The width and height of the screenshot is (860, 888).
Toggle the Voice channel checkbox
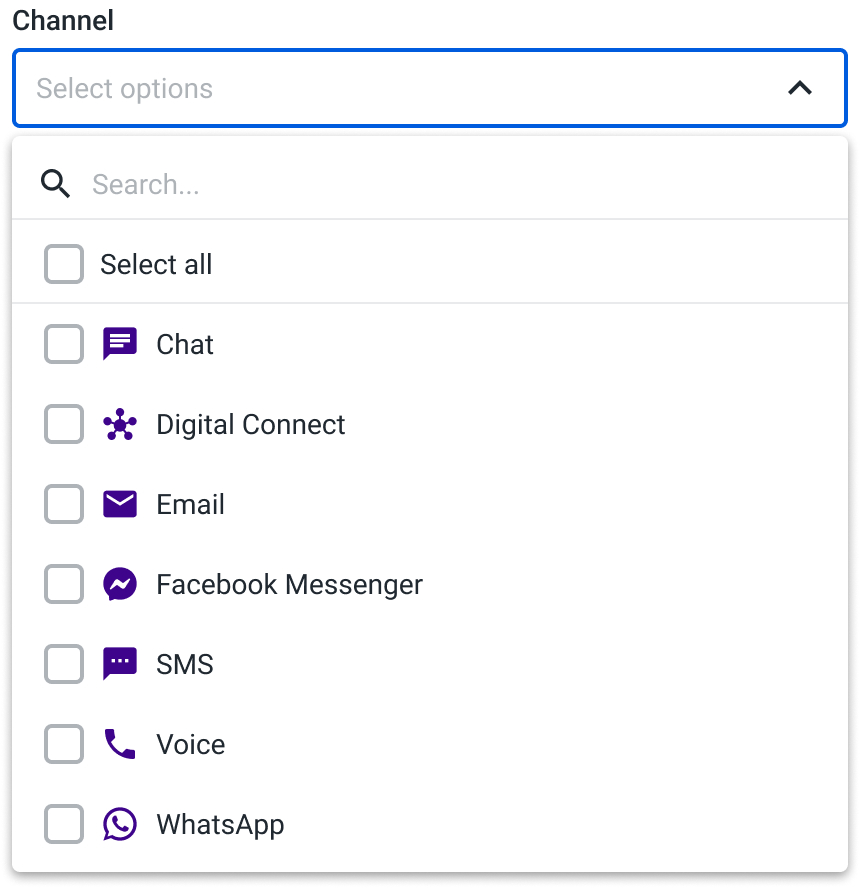(64, 744)
